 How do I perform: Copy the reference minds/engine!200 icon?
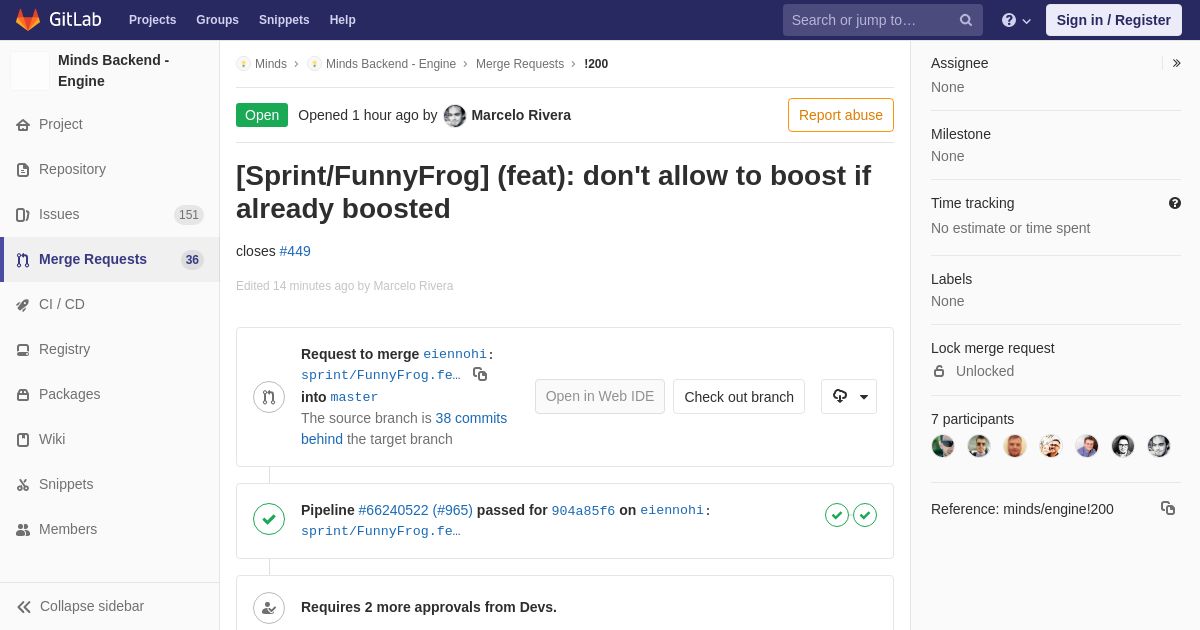click(1168, 508)
